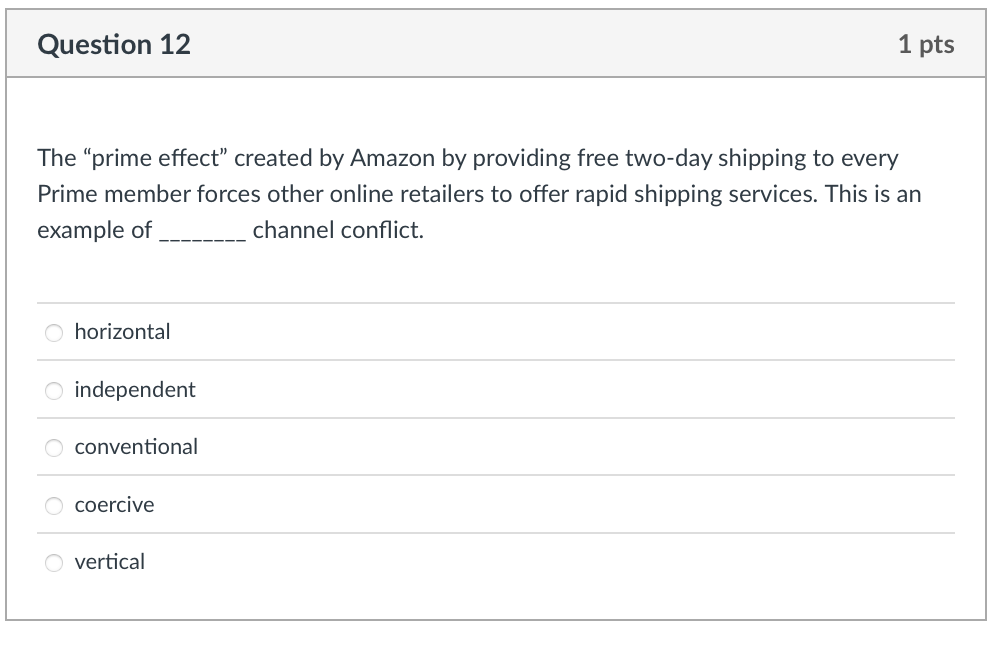Select the coercive radio button
The width and height of the screenshot is (994, 652).
(x=54, y=505)
